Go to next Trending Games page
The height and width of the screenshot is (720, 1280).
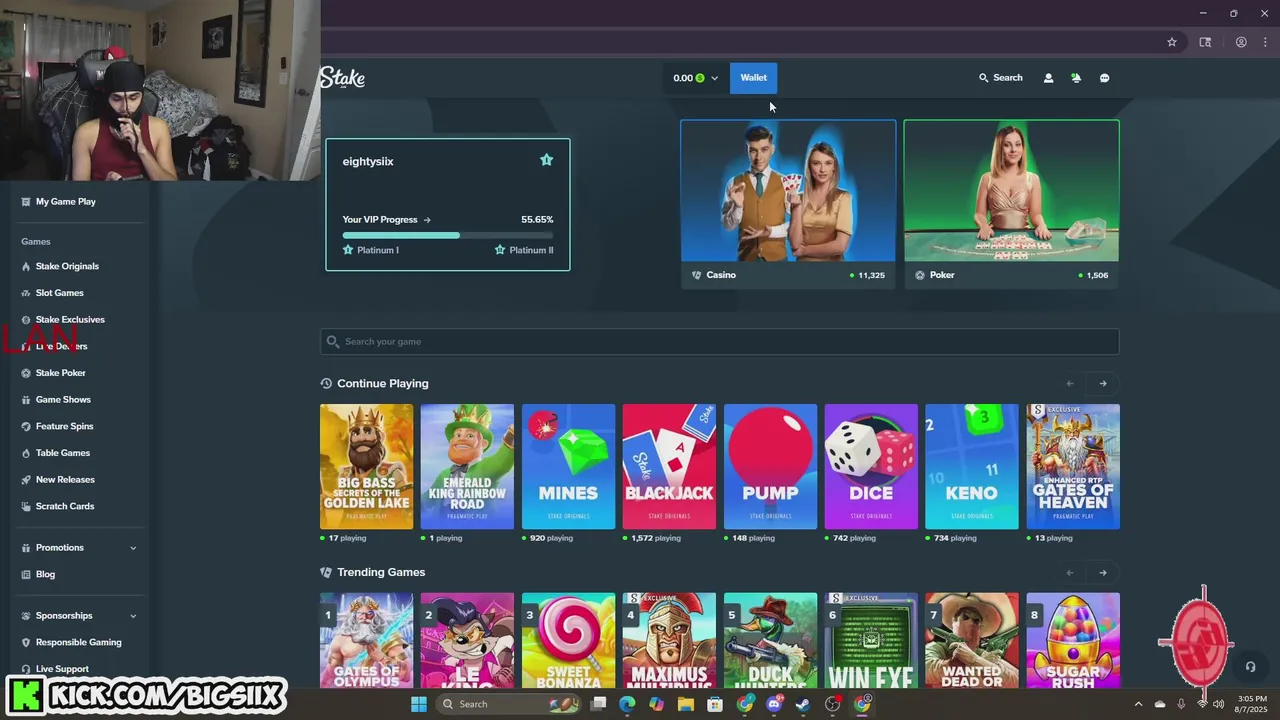click(x=1103, y=573)
